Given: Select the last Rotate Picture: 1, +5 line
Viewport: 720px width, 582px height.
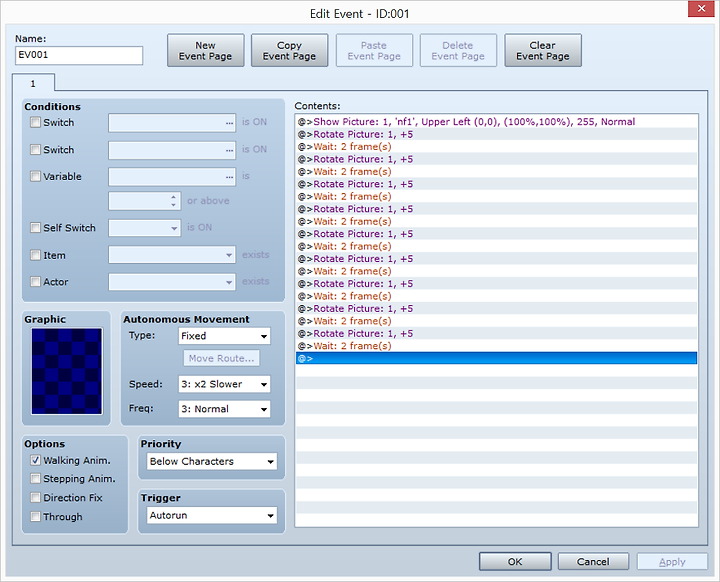Looking at the screenshot, I should (496, 333).
